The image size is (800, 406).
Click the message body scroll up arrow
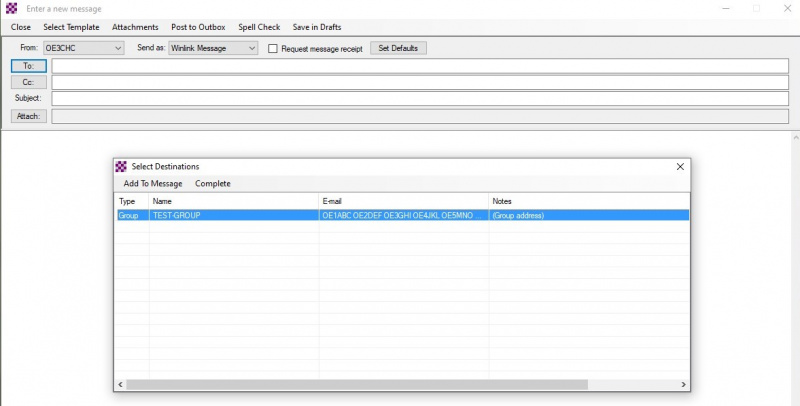796,137
